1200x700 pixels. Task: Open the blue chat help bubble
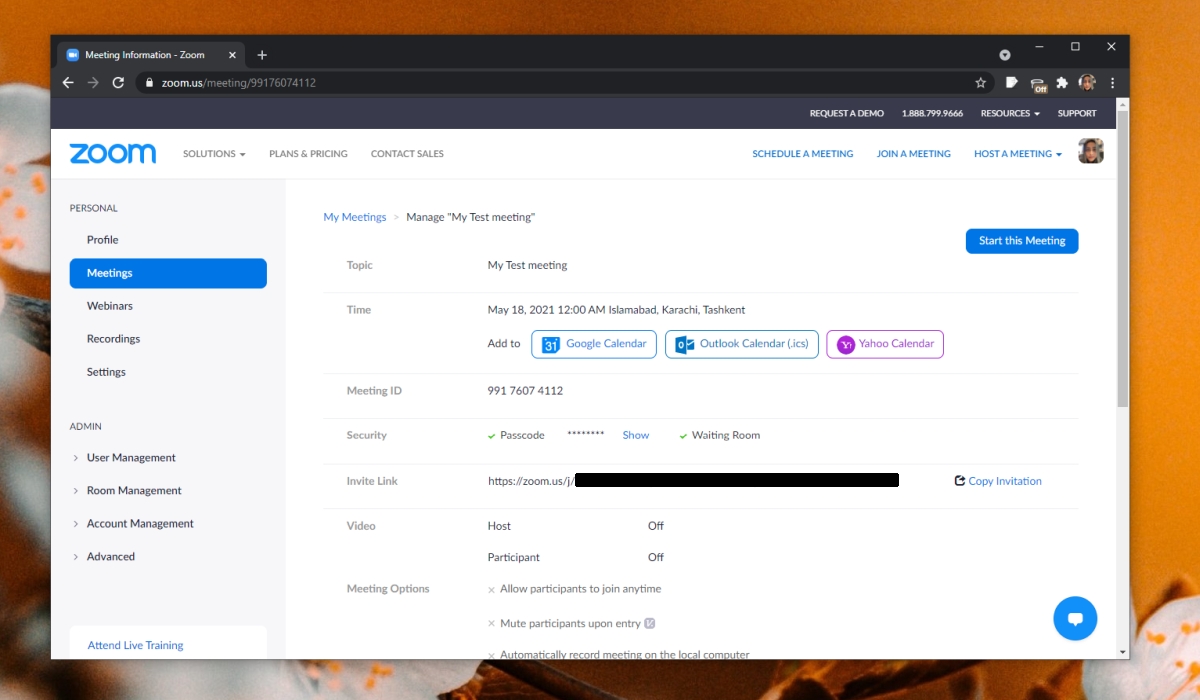[x=1075, y=619]
